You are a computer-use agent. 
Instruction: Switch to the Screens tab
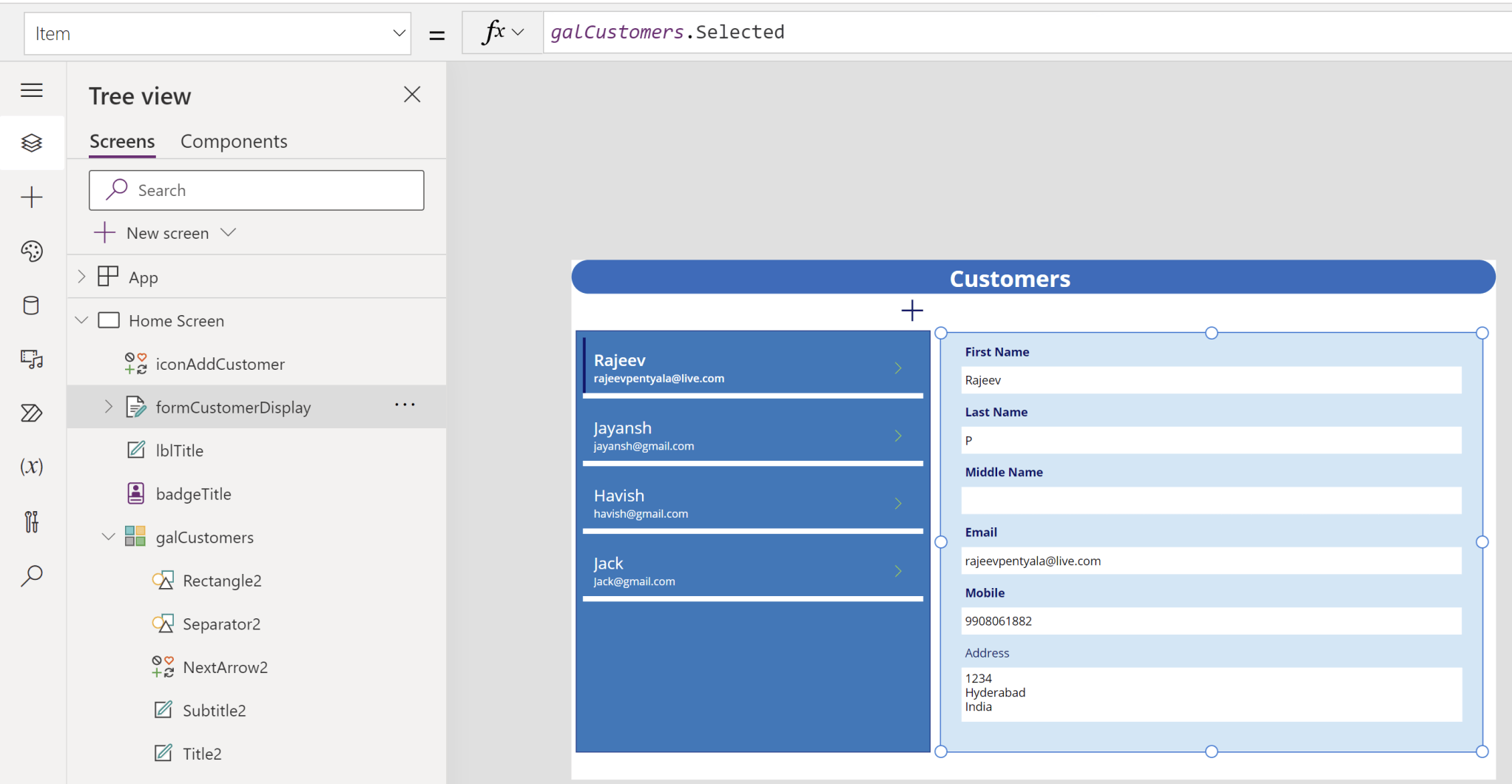tap(121, 141)
